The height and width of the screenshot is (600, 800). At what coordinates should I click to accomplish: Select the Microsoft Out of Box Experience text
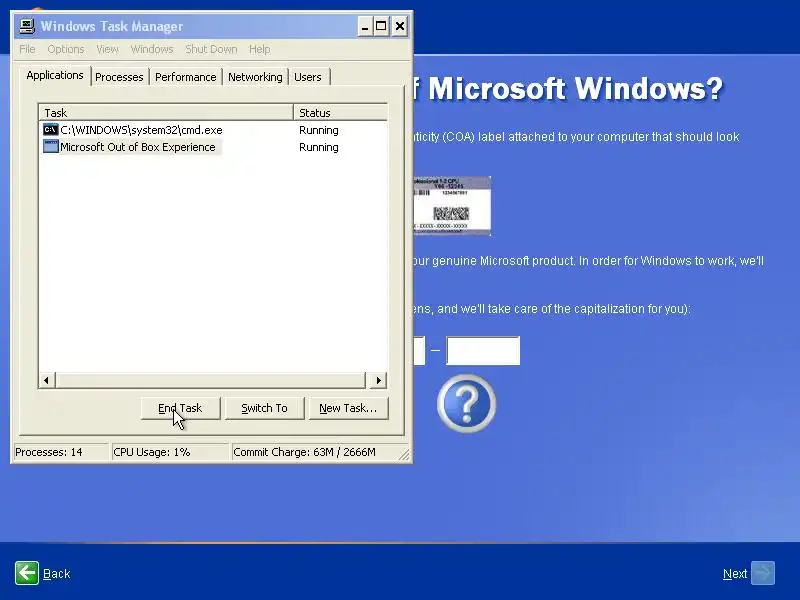coord(138,147)
